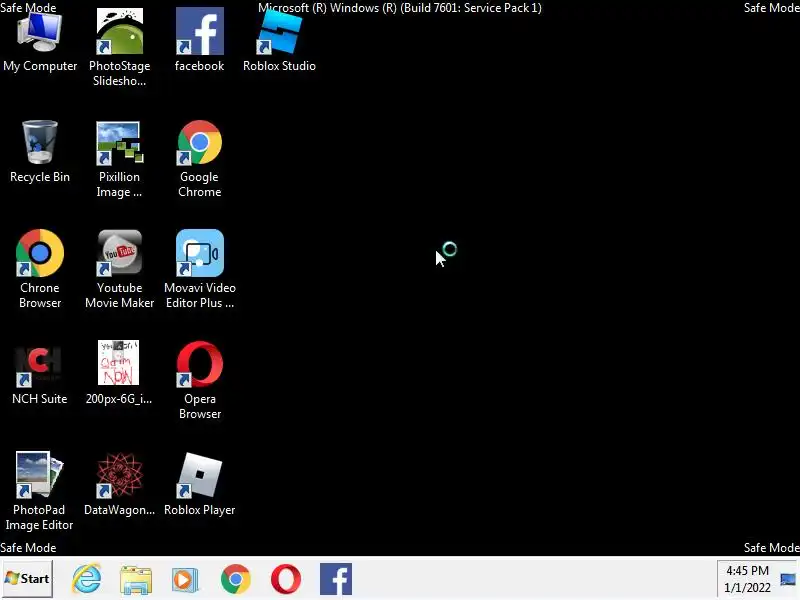Open Facebook pinned taskbar icon
This screenshot has height=600, width=800.
tap(336, 579)
